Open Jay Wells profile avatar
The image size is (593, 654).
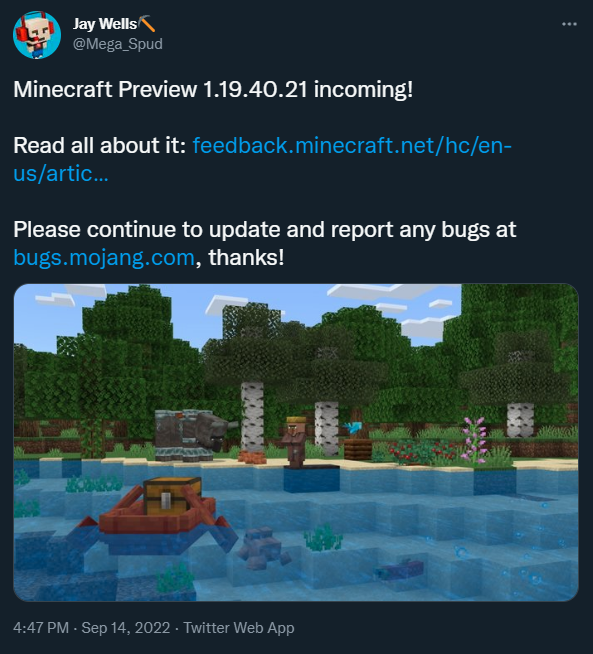[37, 35]
